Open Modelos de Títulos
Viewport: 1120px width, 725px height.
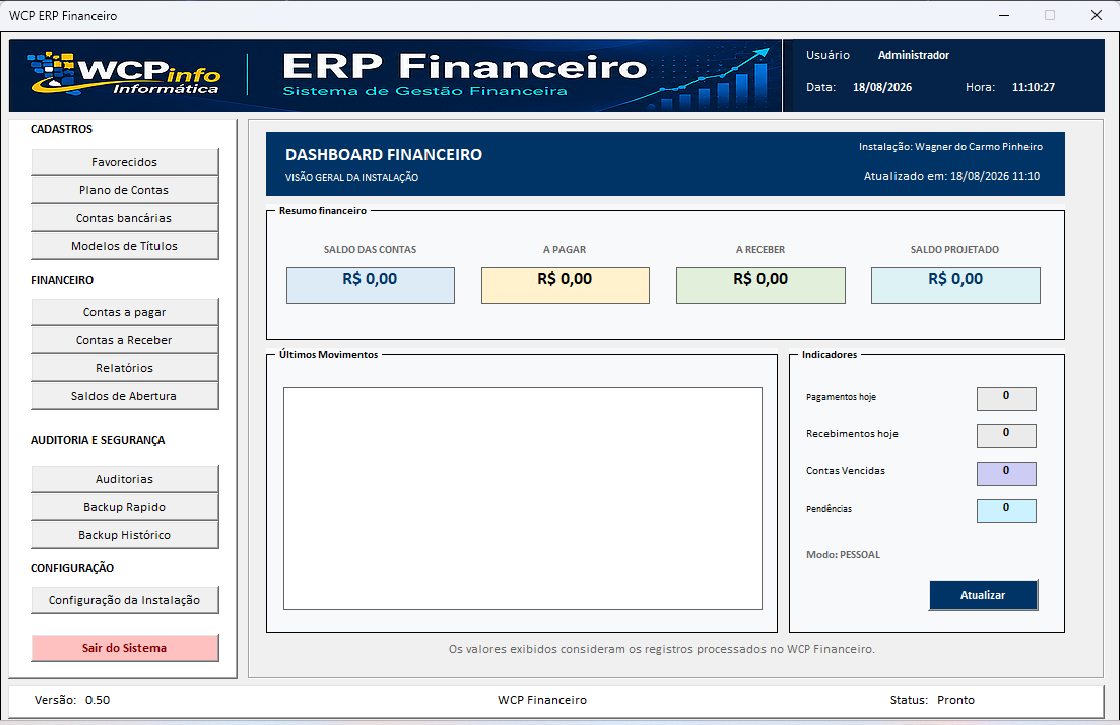click(124, 245)
